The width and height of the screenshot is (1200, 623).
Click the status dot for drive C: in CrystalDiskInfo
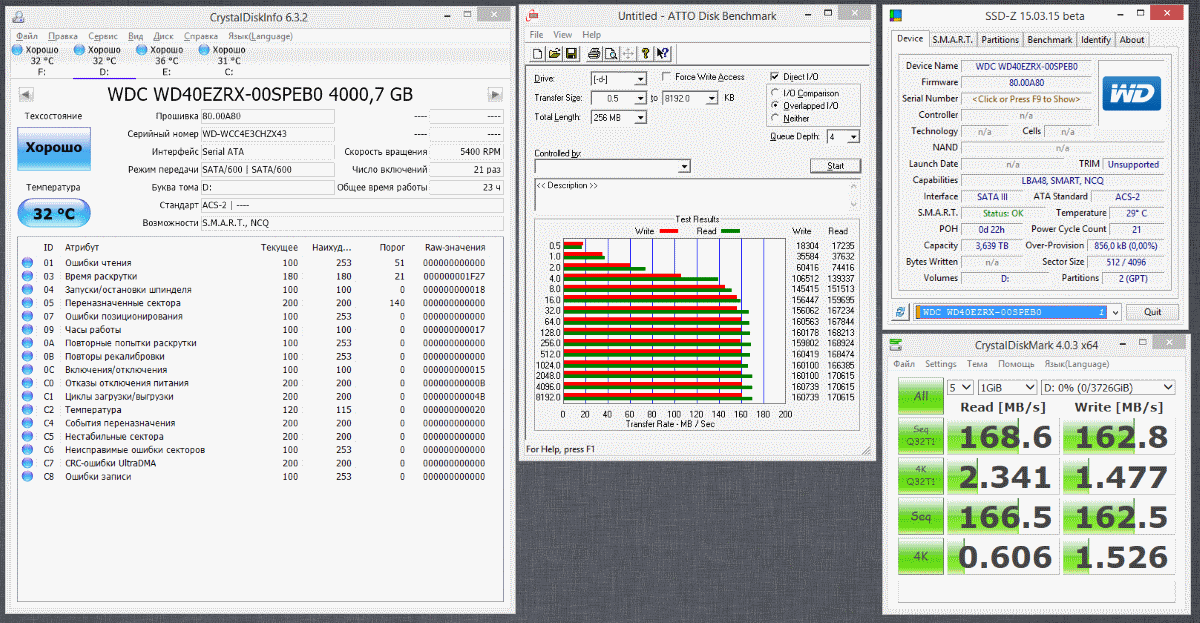coord(204,49)
